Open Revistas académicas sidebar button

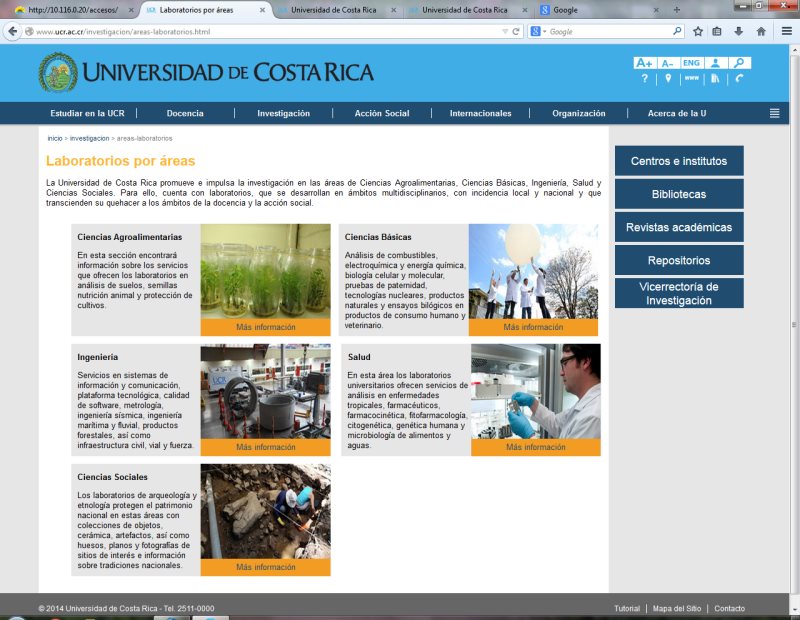click(x=679, y=227)
